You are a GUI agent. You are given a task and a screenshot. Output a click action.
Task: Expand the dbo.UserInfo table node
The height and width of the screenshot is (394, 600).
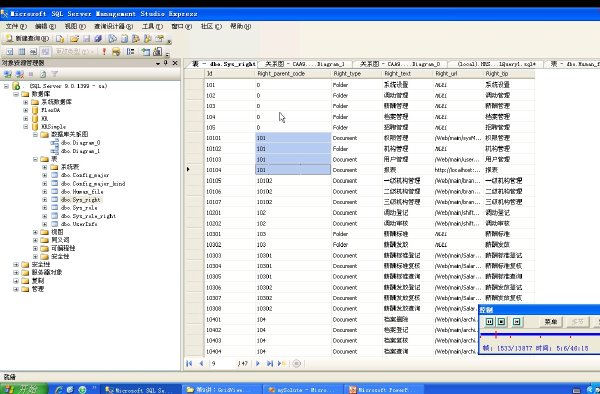pyautogui.click(x=45, y=224)
